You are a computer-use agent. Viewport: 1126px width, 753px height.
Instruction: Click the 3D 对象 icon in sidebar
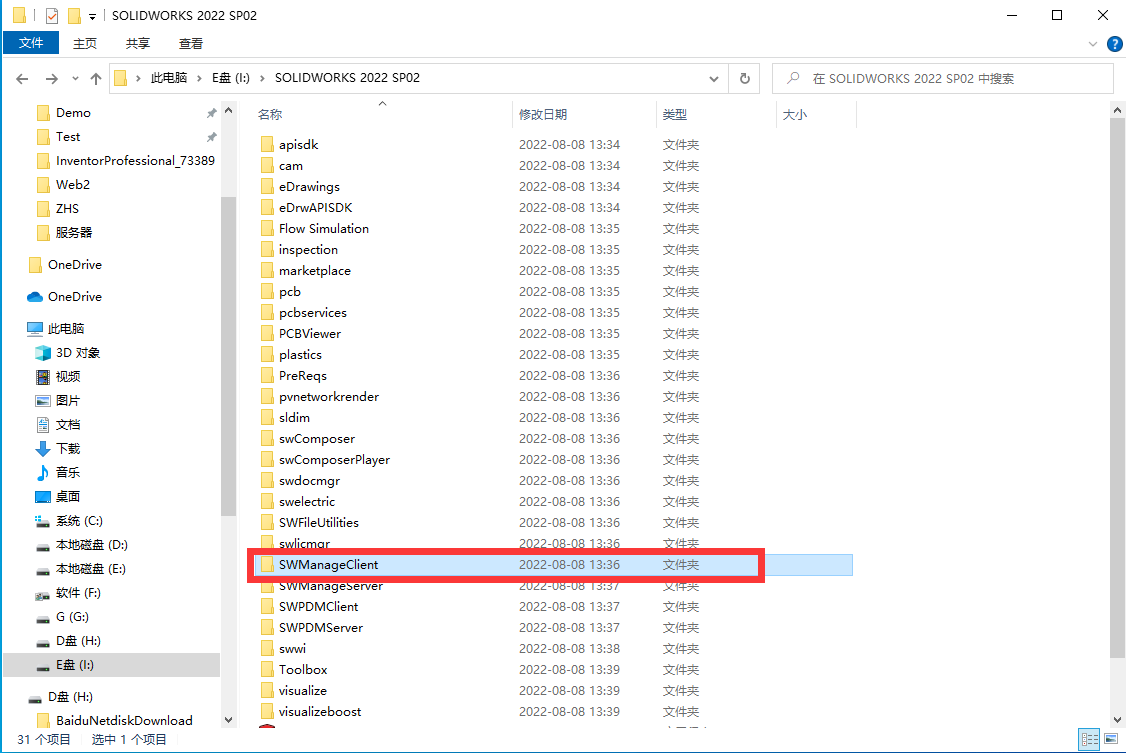43,352
